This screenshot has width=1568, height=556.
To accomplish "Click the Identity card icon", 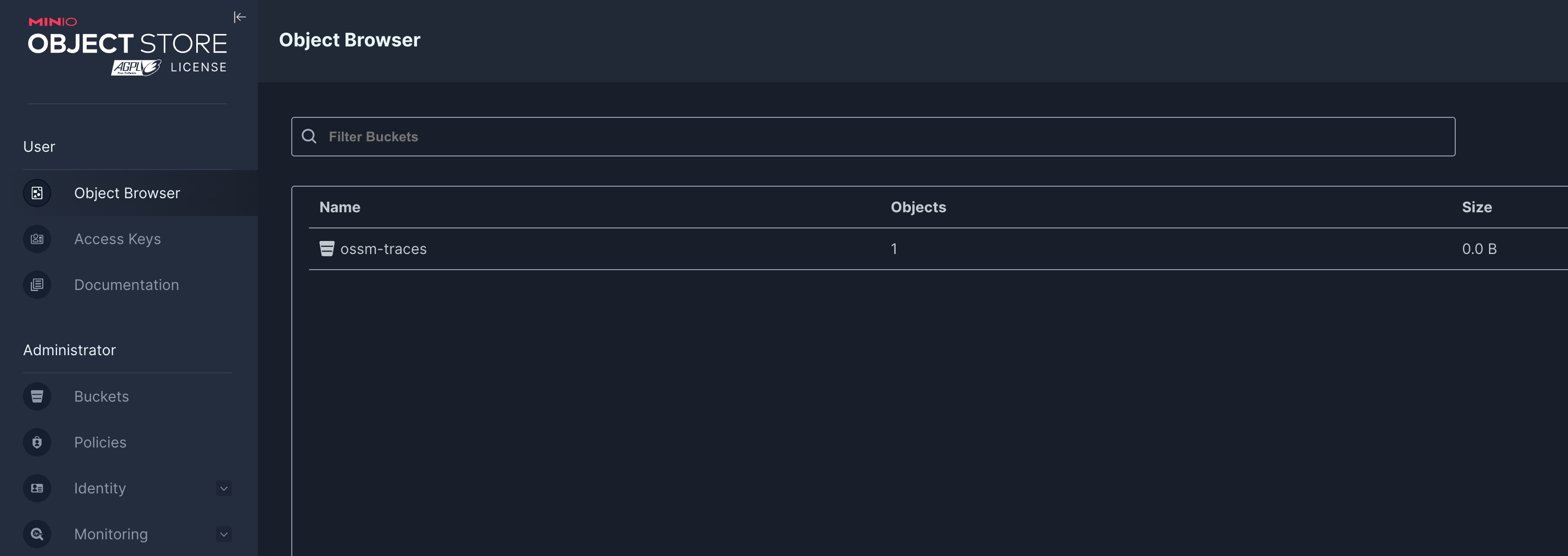I will [37, 489].
